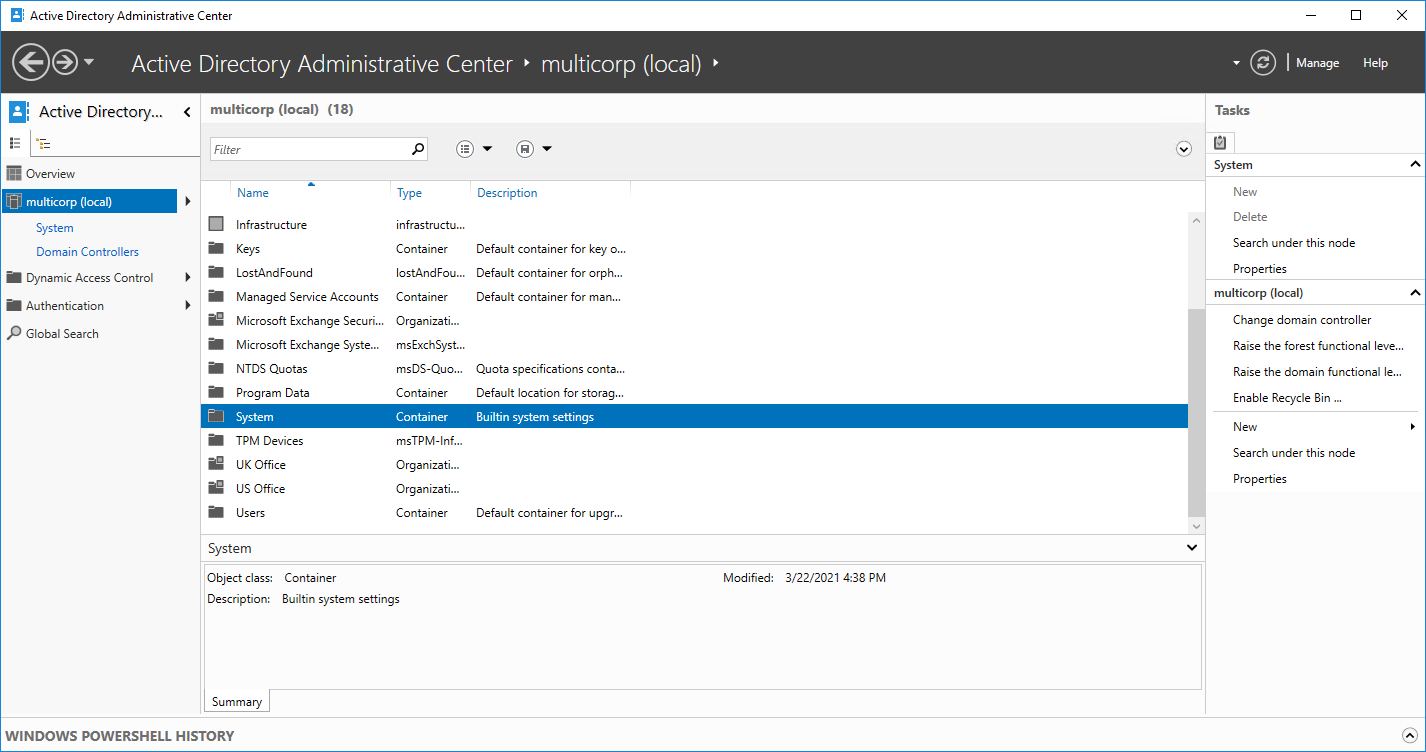1426x752 pixels.
Task: Select the NTDS Quotas folder icon
Action: click(x=216, y=368)
